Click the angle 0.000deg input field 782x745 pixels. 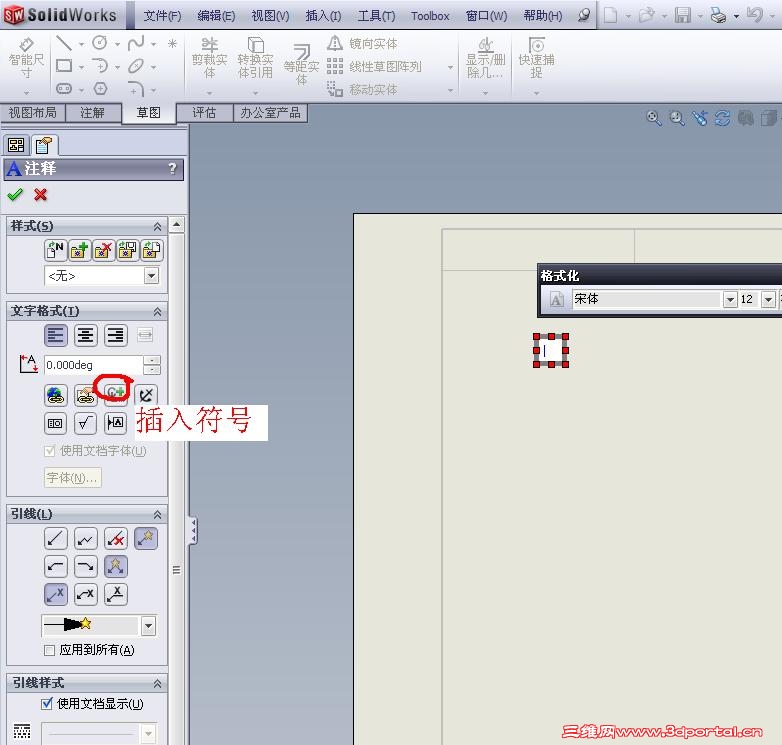(94, 365)
